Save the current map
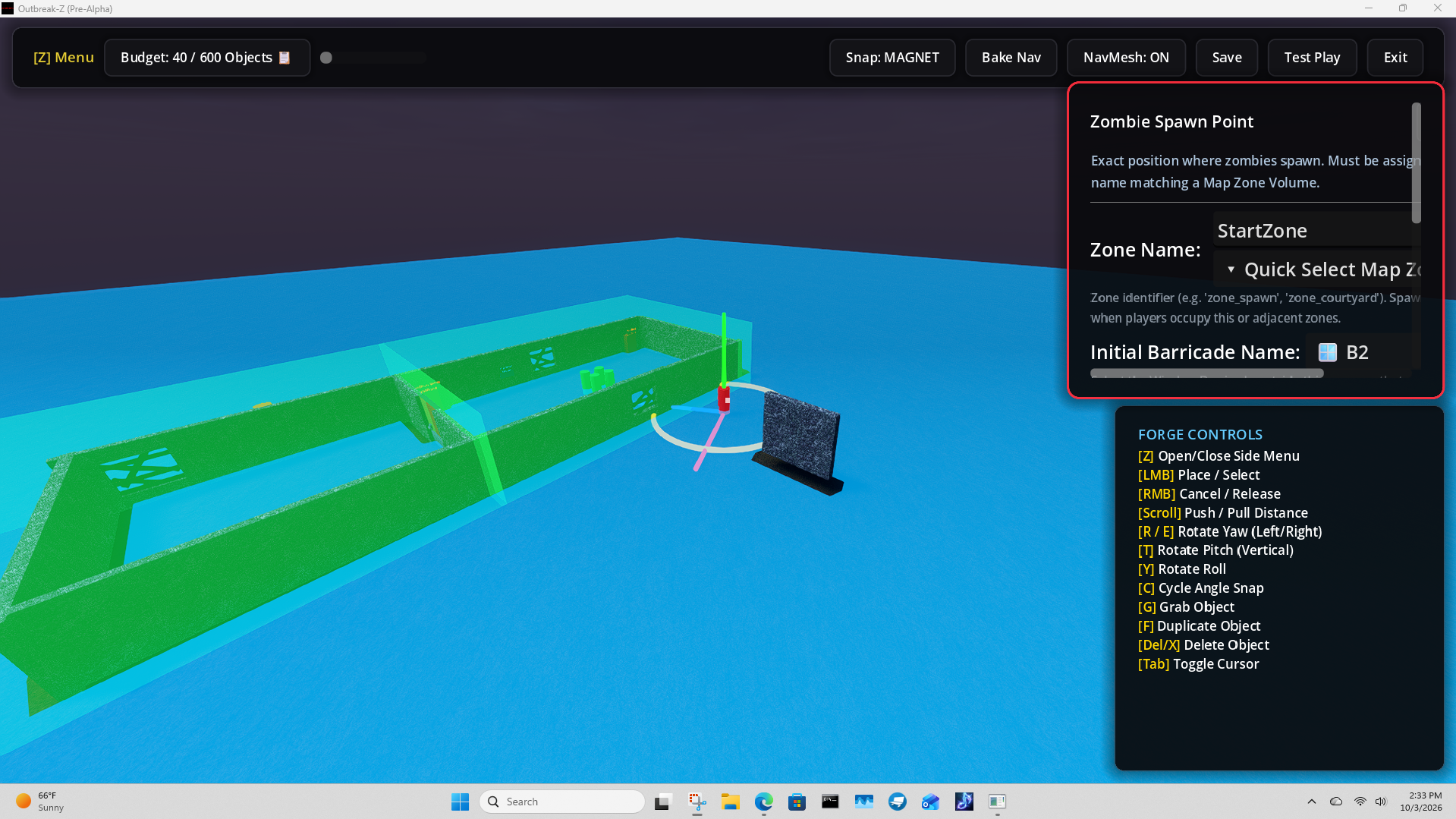The image size is (1456, 819). 1227,58
